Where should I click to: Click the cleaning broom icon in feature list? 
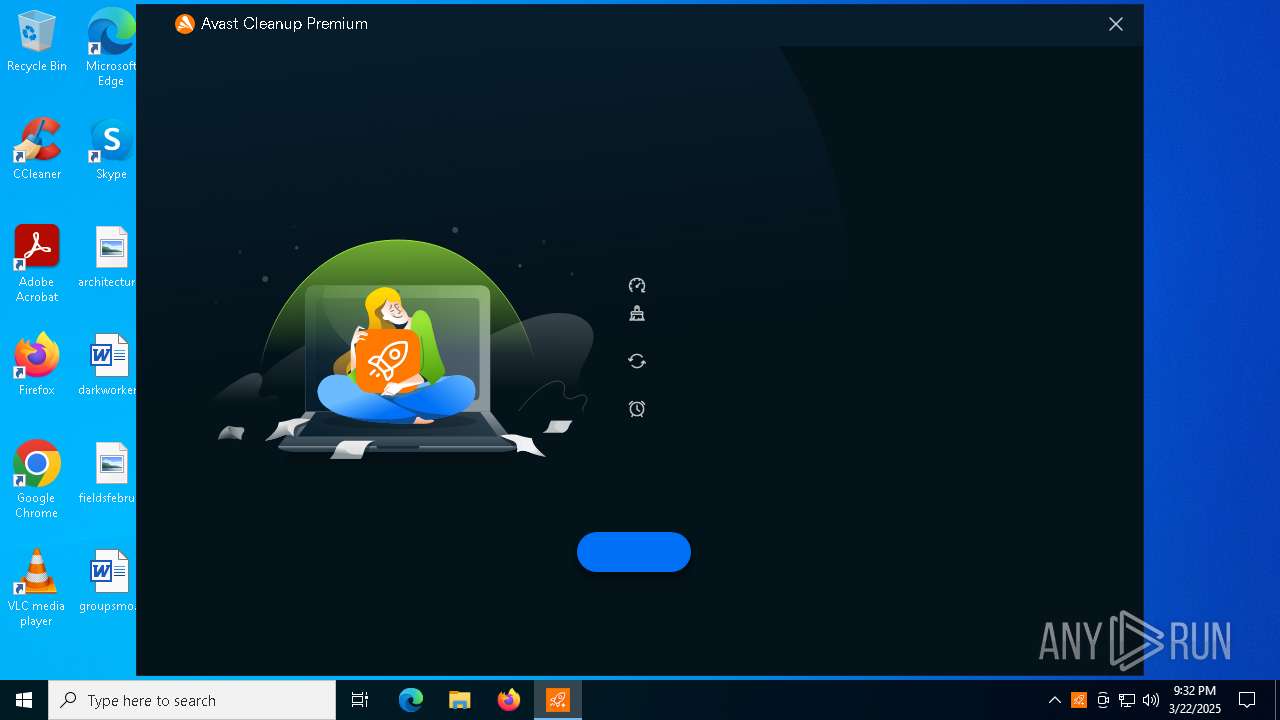tap(637, 313)
